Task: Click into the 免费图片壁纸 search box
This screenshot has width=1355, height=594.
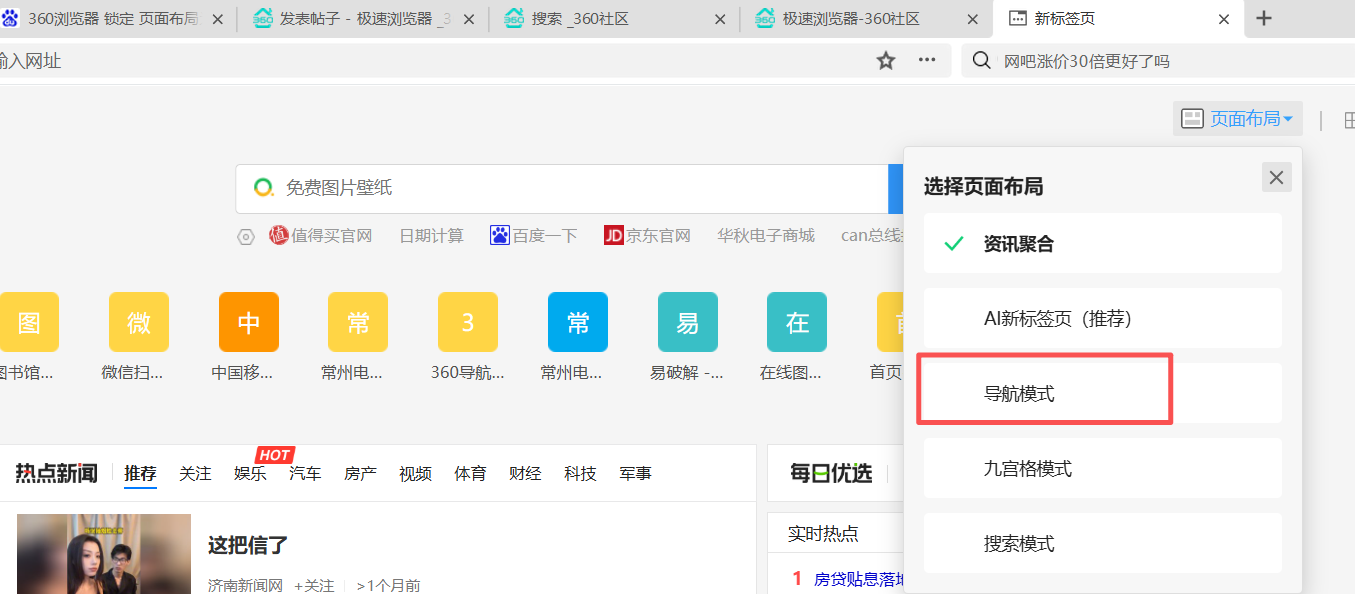Action: (562, 188)
